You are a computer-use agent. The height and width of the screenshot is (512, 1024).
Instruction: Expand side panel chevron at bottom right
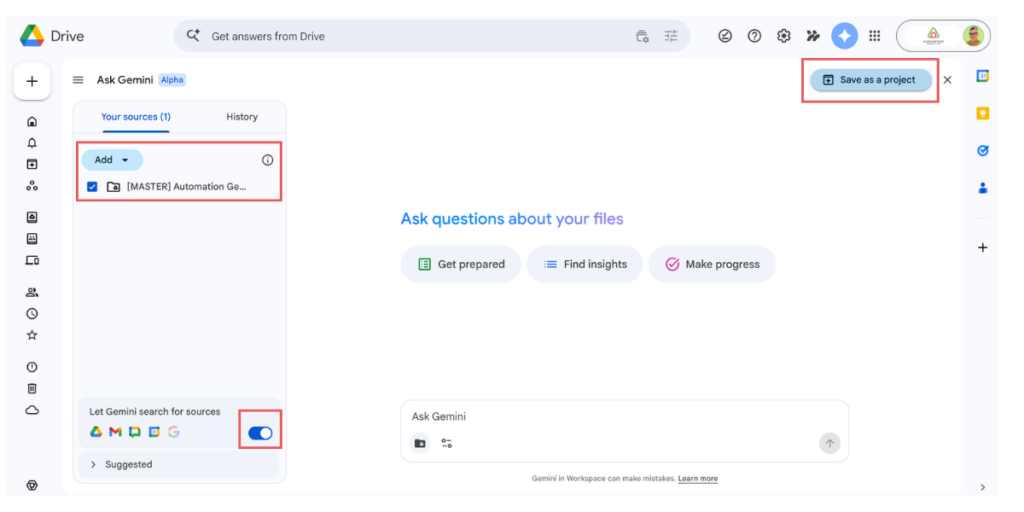pyautogui.click(x=982, y=487)
